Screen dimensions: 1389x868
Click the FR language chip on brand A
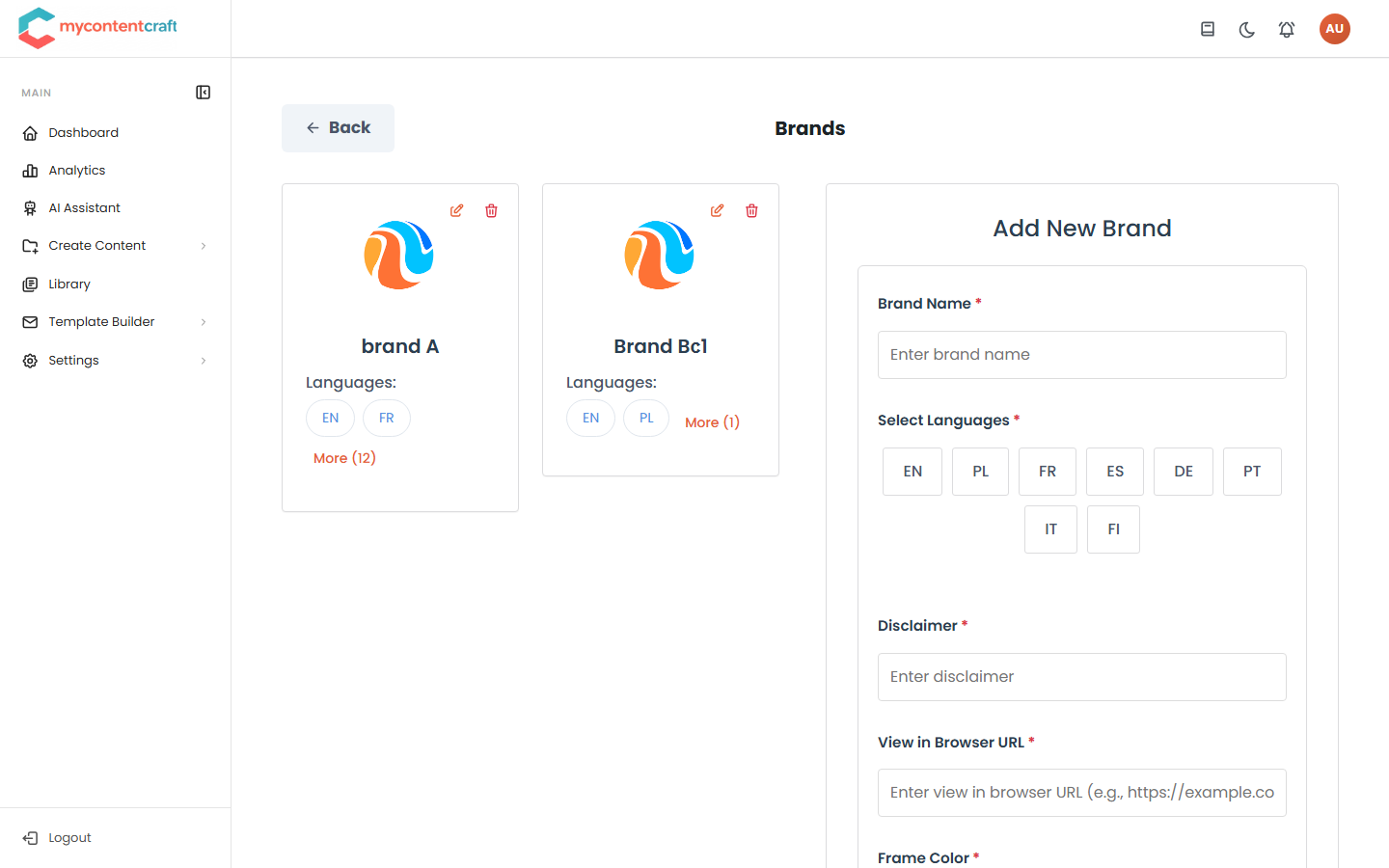(x=387, y=419)
